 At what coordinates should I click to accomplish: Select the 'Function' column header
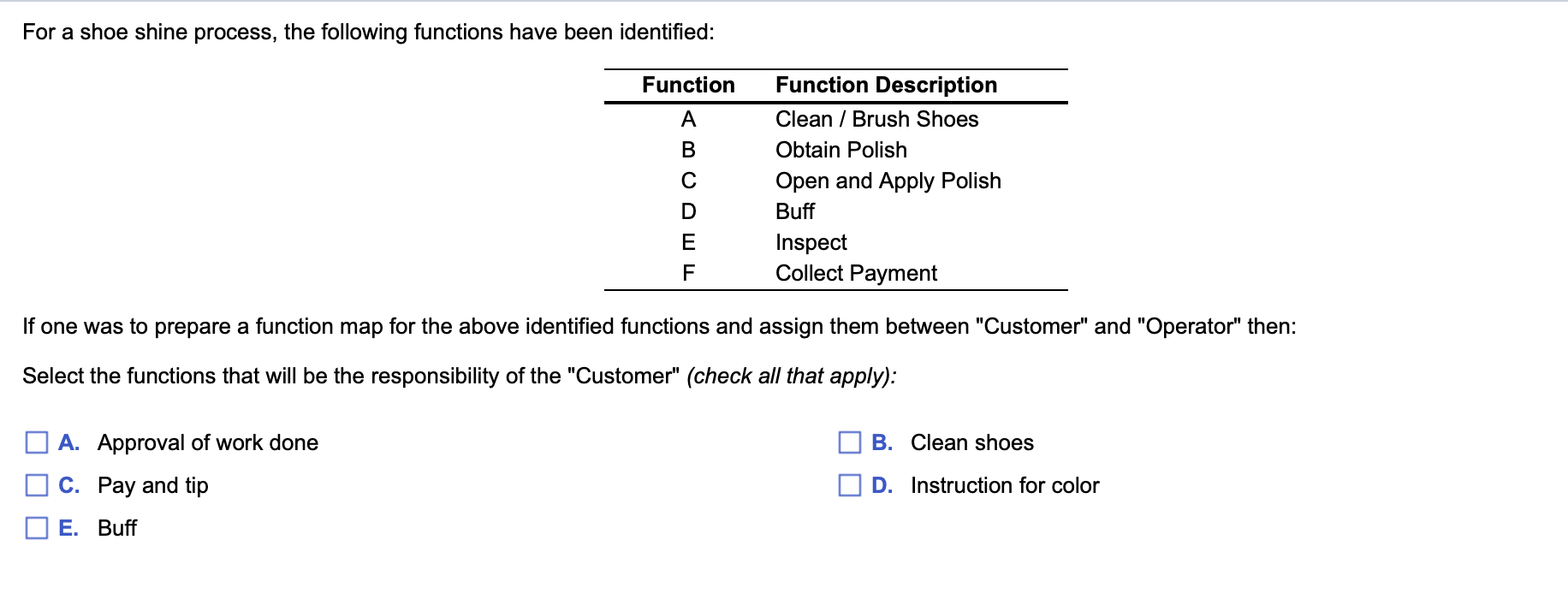(x=688, y=85)
